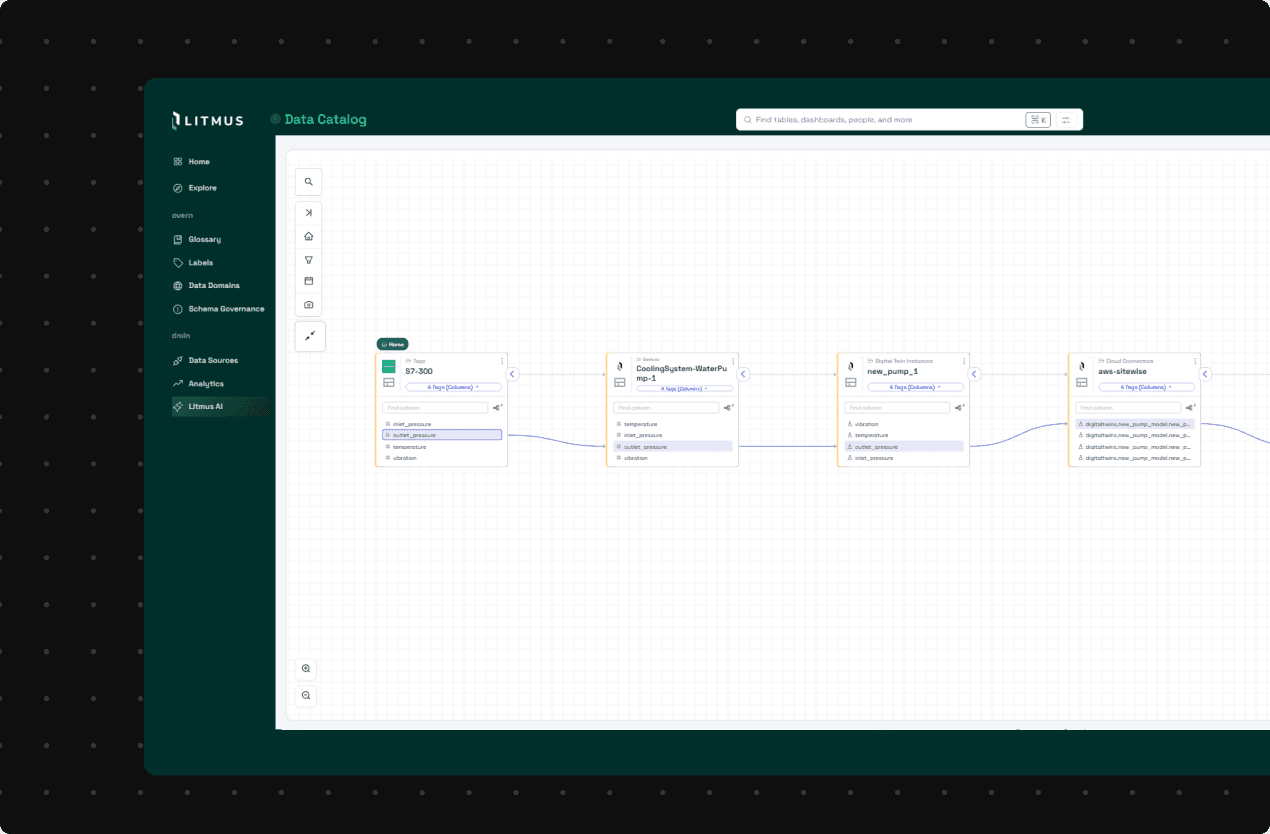
Task: Navigate to Schema Governance in the sidebar
Action: [221, 308]
